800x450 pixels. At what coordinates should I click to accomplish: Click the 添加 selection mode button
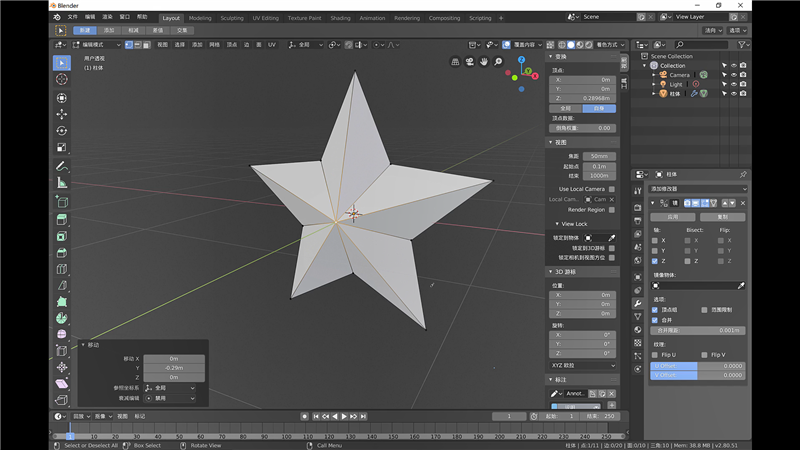tap(109, 31)
